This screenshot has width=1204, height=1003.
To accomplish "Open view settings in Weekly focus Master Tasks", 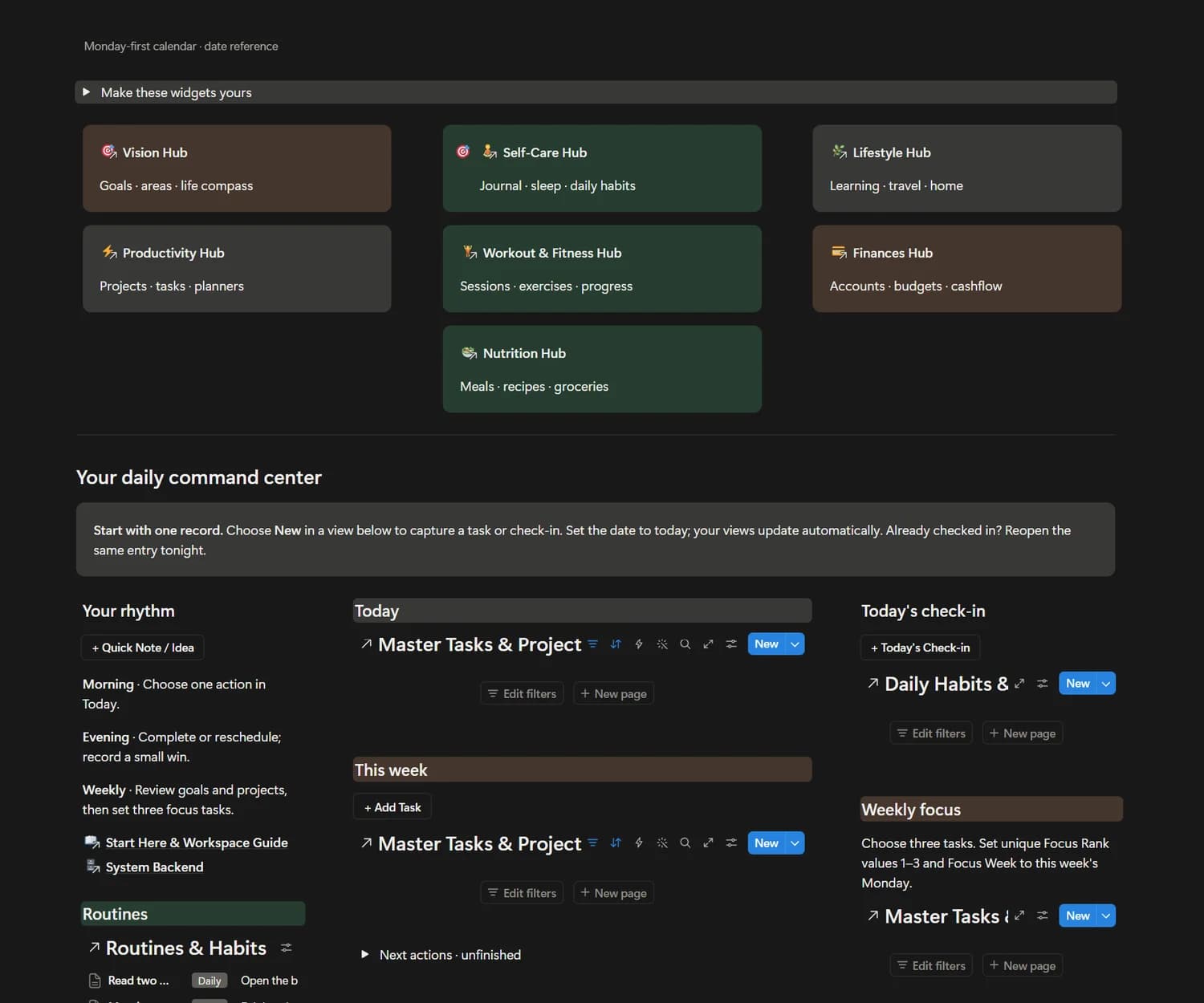I will coord(1043,916).
